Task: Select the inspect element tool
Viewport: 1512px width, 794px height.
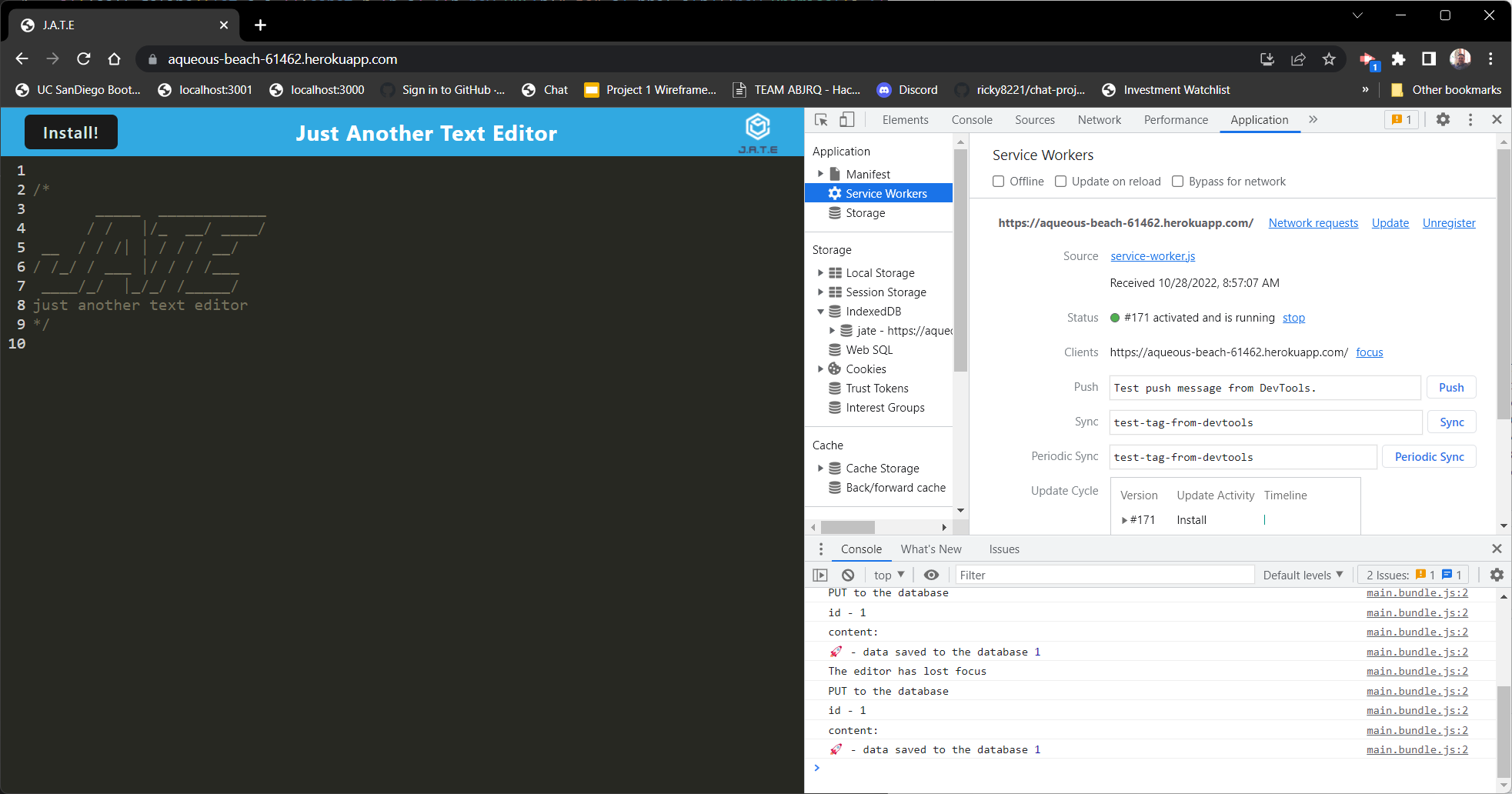Action: (x=820, y=120)
